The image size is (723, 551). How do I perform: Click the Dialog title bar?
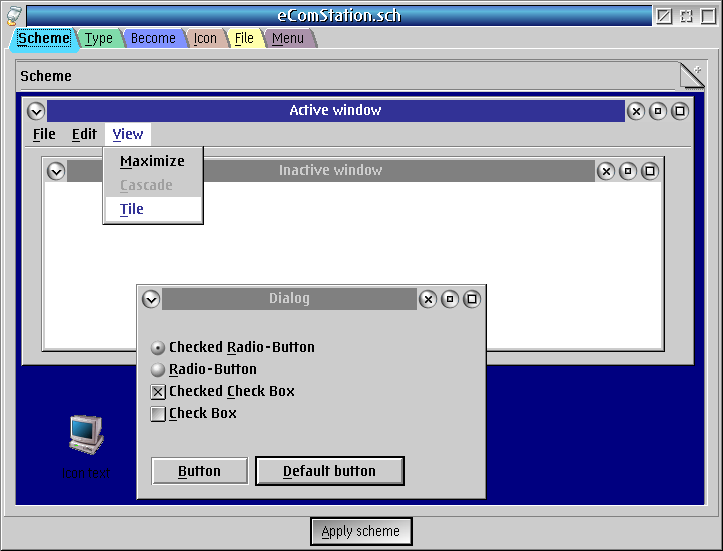(289, 299)
